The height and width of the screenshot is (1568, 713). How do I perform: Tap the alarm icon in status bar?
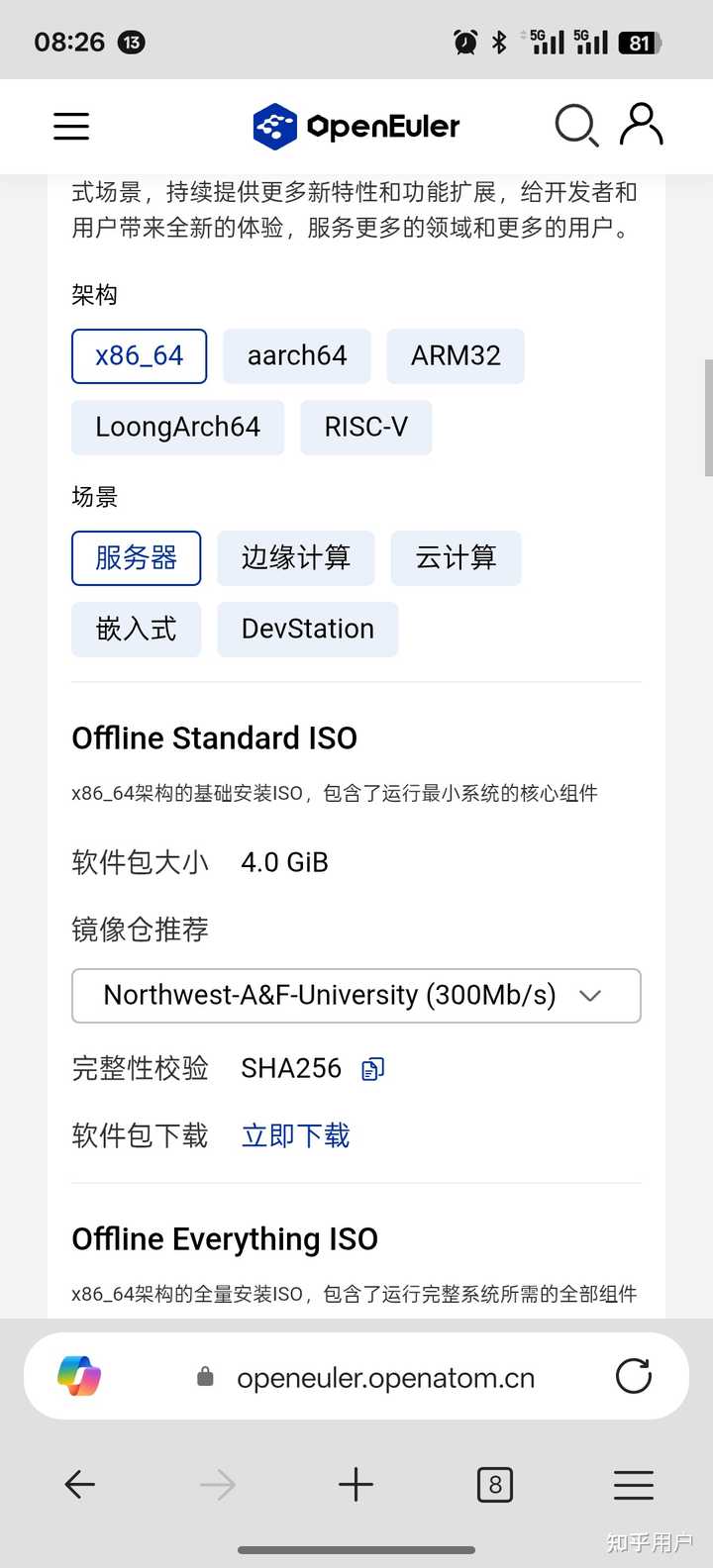click(x=465, y=42)
